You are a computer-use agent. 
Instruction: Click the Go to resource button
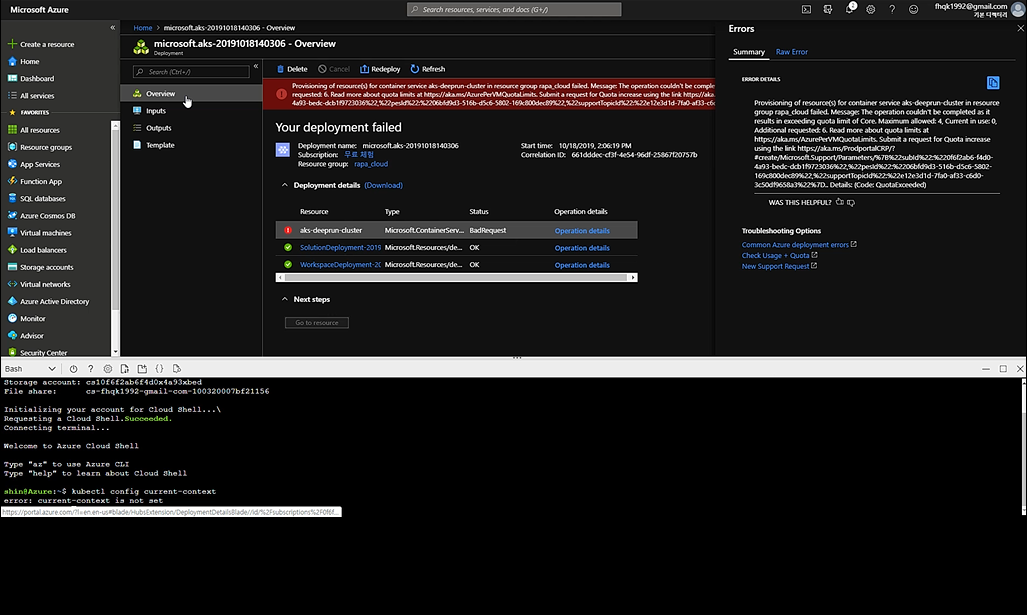(316, 322)
